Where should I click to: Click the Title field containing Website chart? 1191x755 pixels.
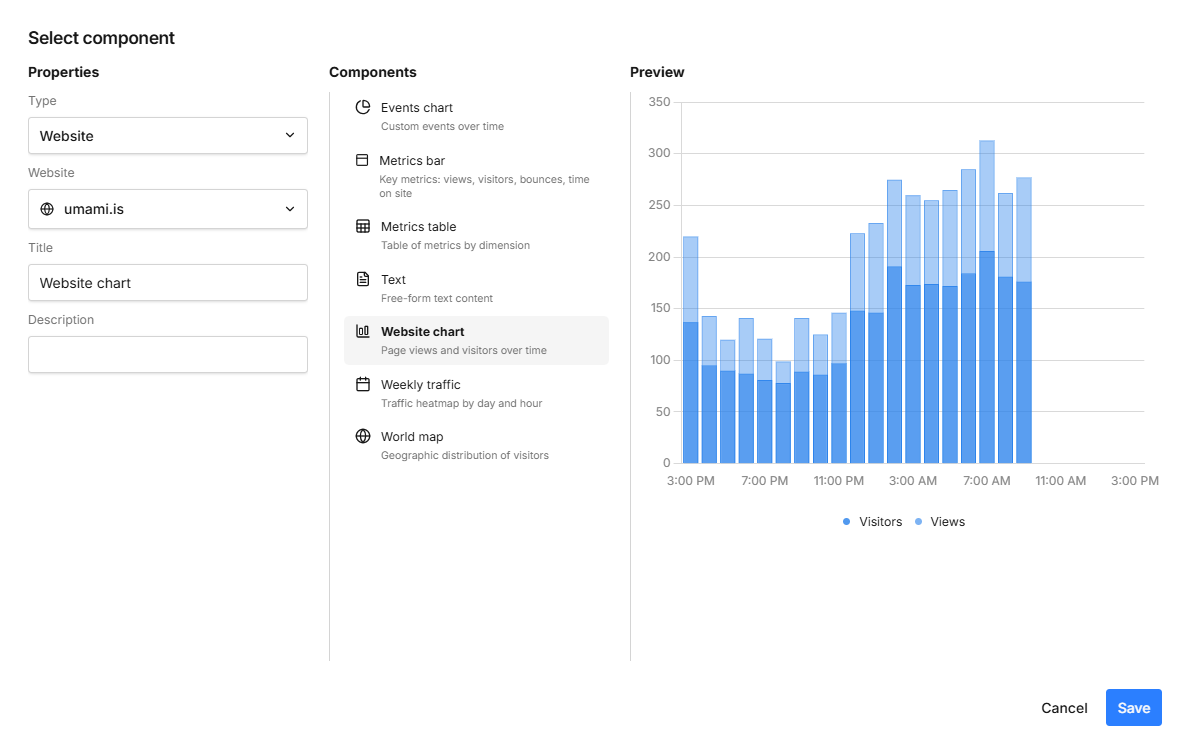click(x=167, y=283)
